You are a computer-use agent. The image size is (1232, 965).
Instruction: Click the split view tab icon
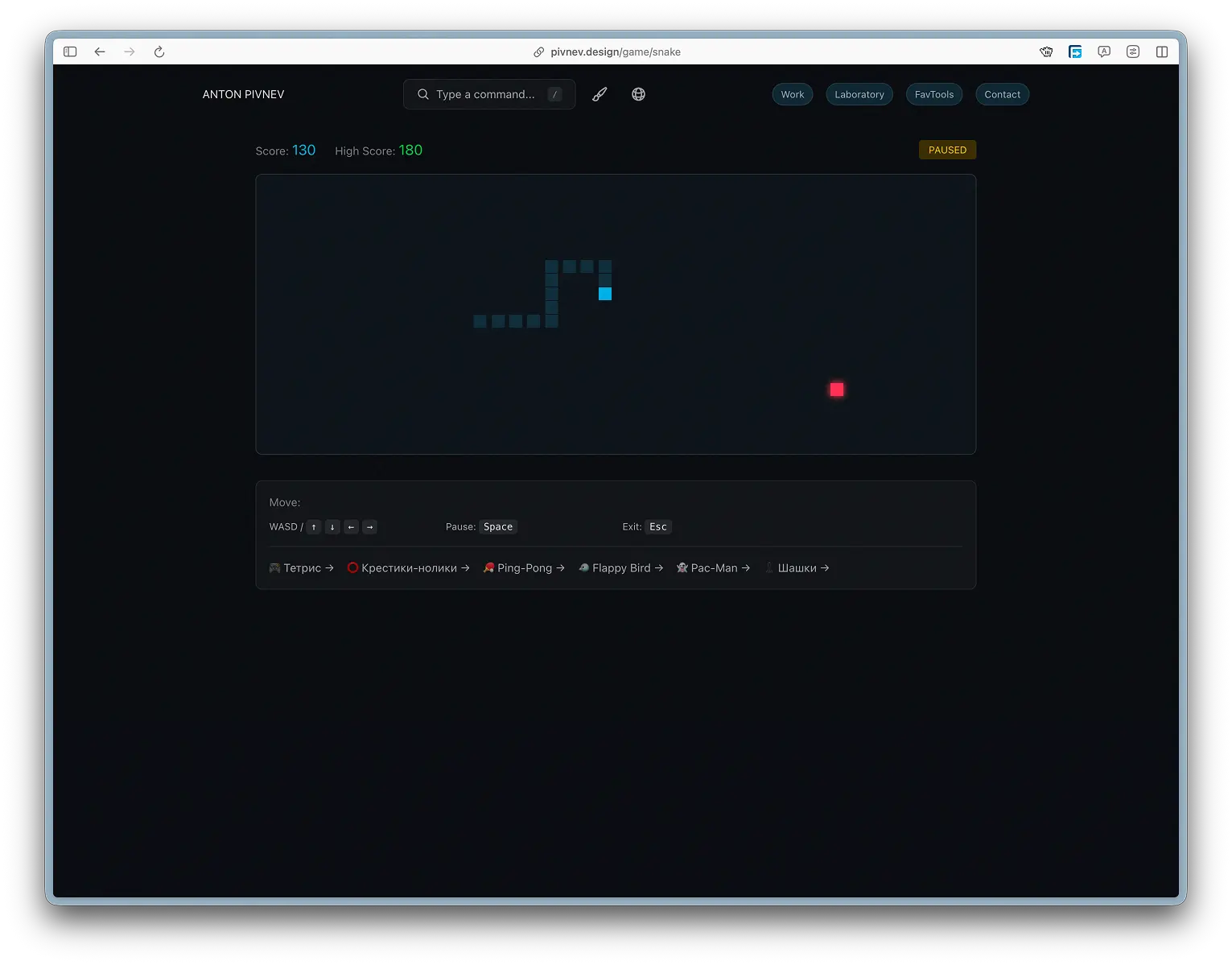1162,52
